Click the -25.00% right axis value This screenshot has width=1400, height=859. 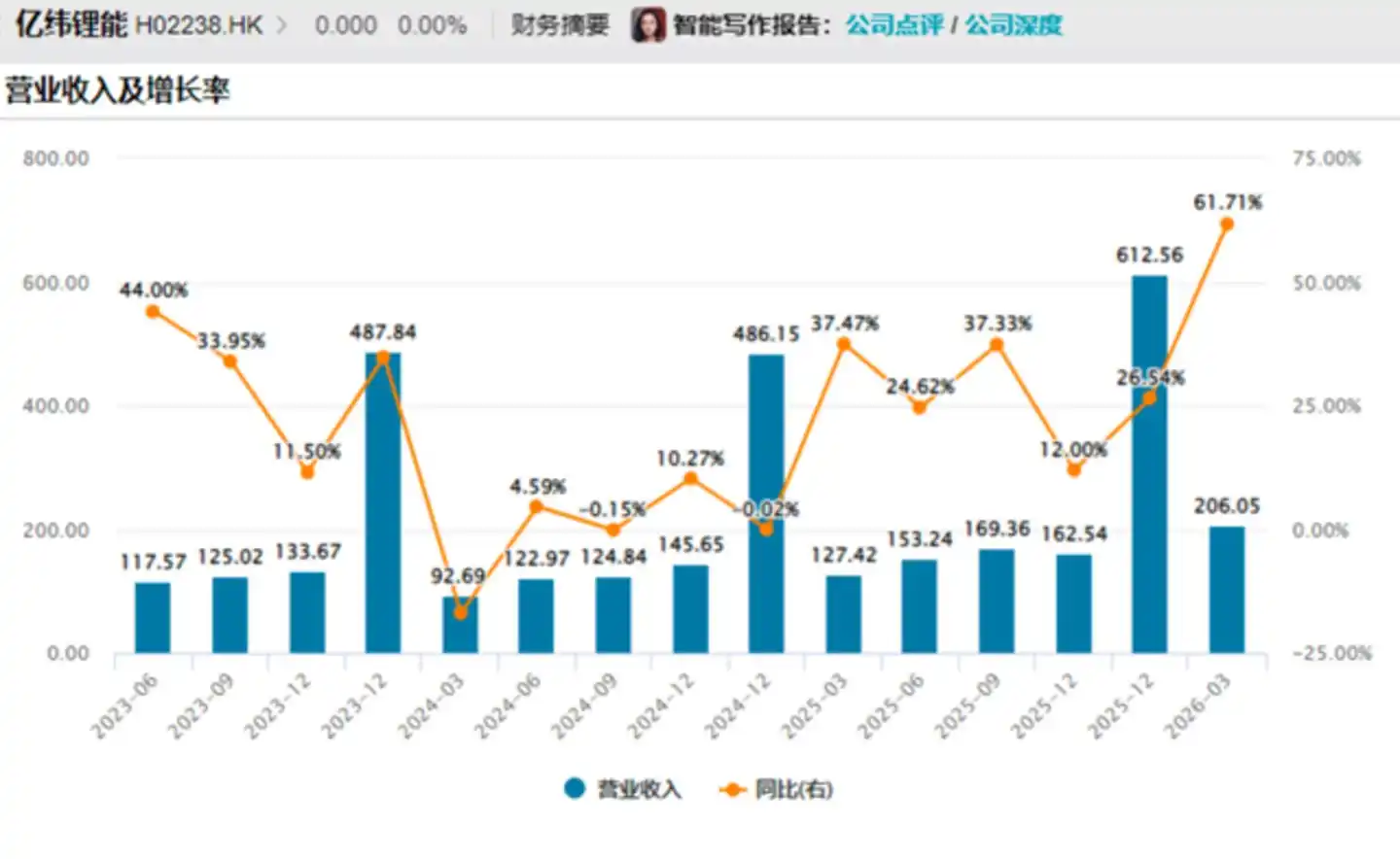[x=1331, y=653]
